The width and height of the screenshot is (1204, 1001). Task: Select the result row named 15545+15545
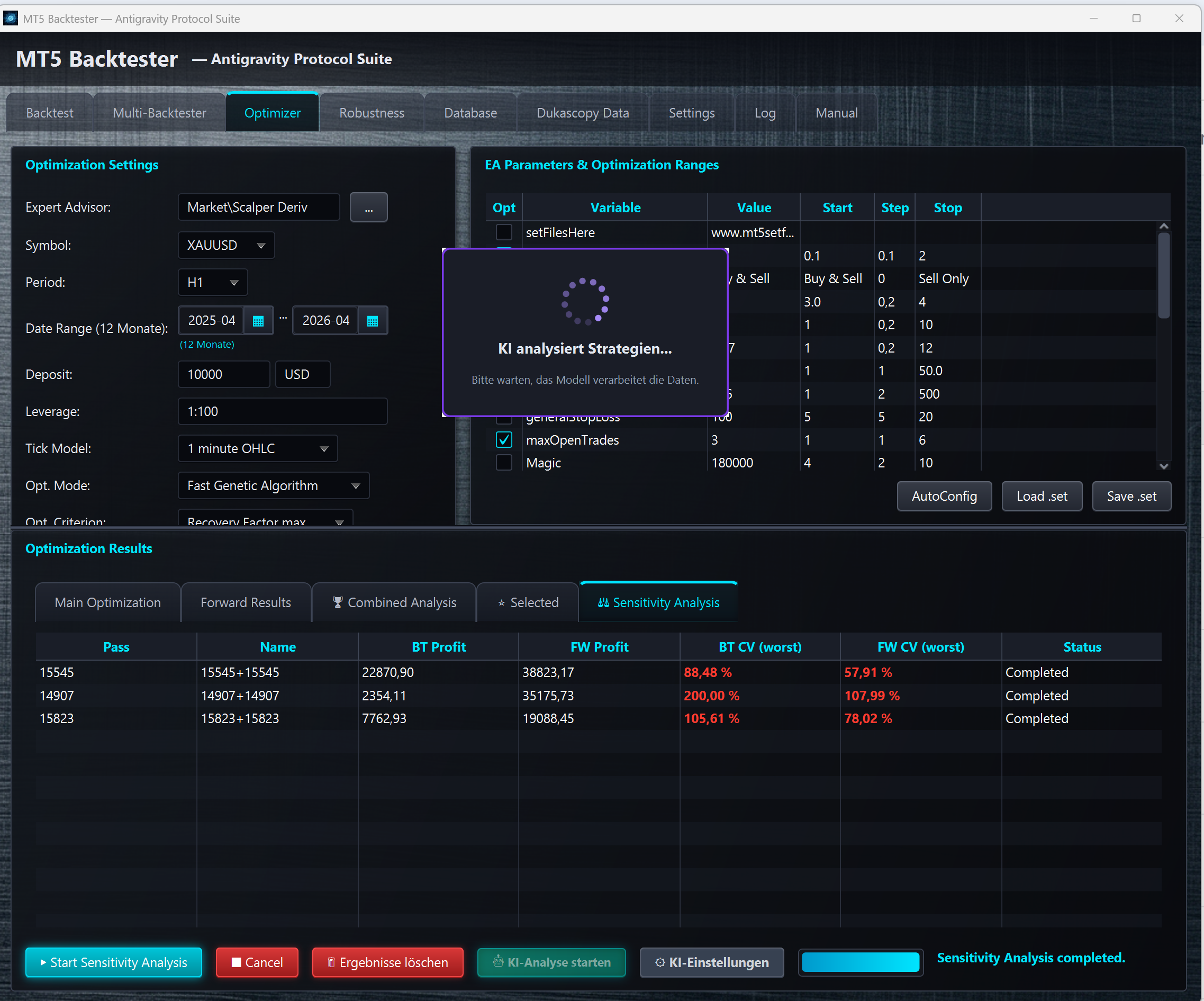point(599,672)
